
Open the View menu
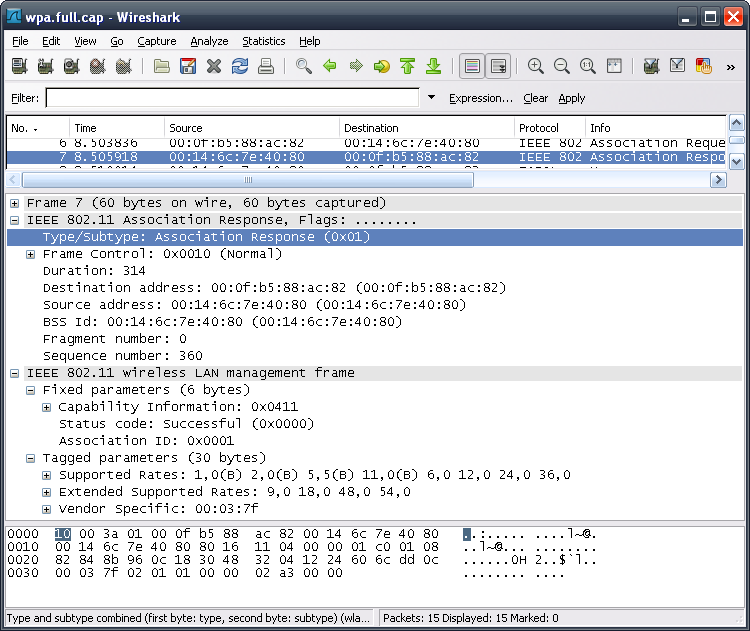(85, 41)
